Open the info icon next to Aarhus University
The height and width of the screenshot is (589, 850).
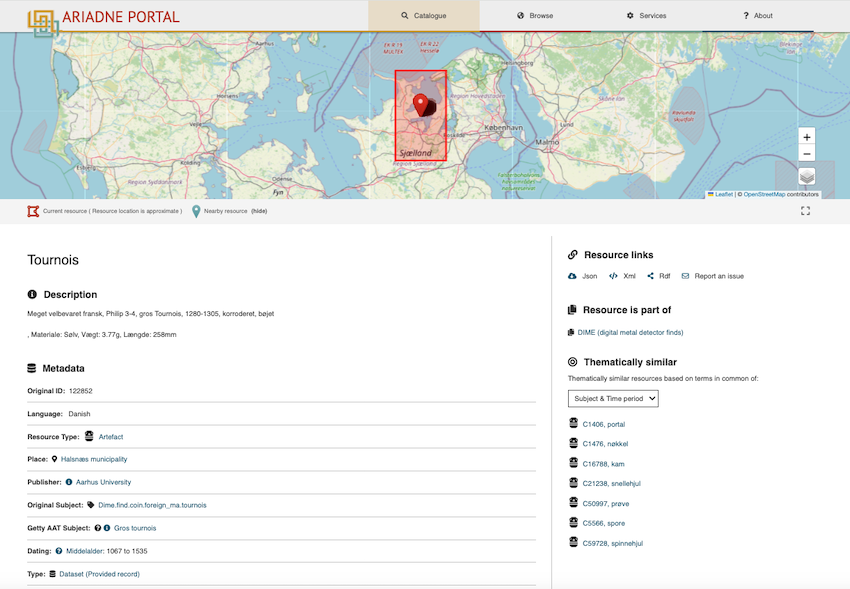[x=69, y=482]
